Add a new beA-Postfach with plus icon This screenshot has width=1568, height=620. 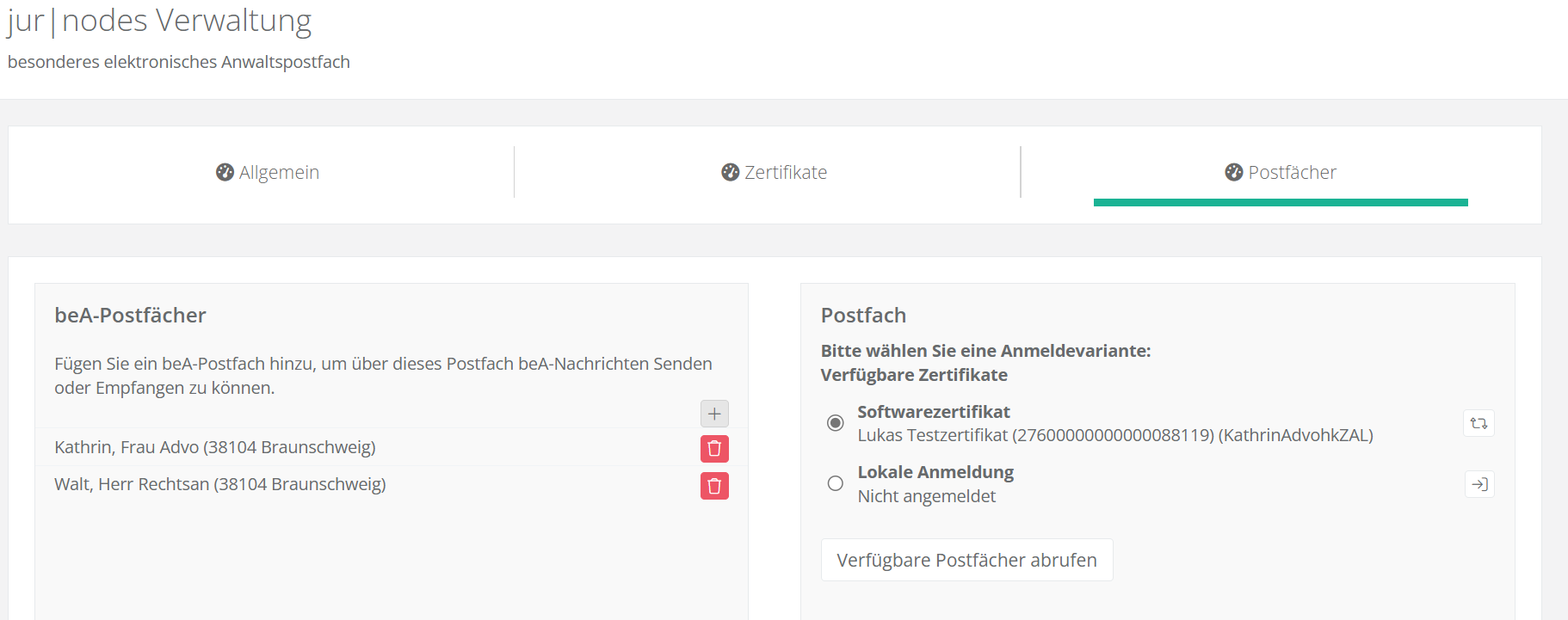click(714, 414)
